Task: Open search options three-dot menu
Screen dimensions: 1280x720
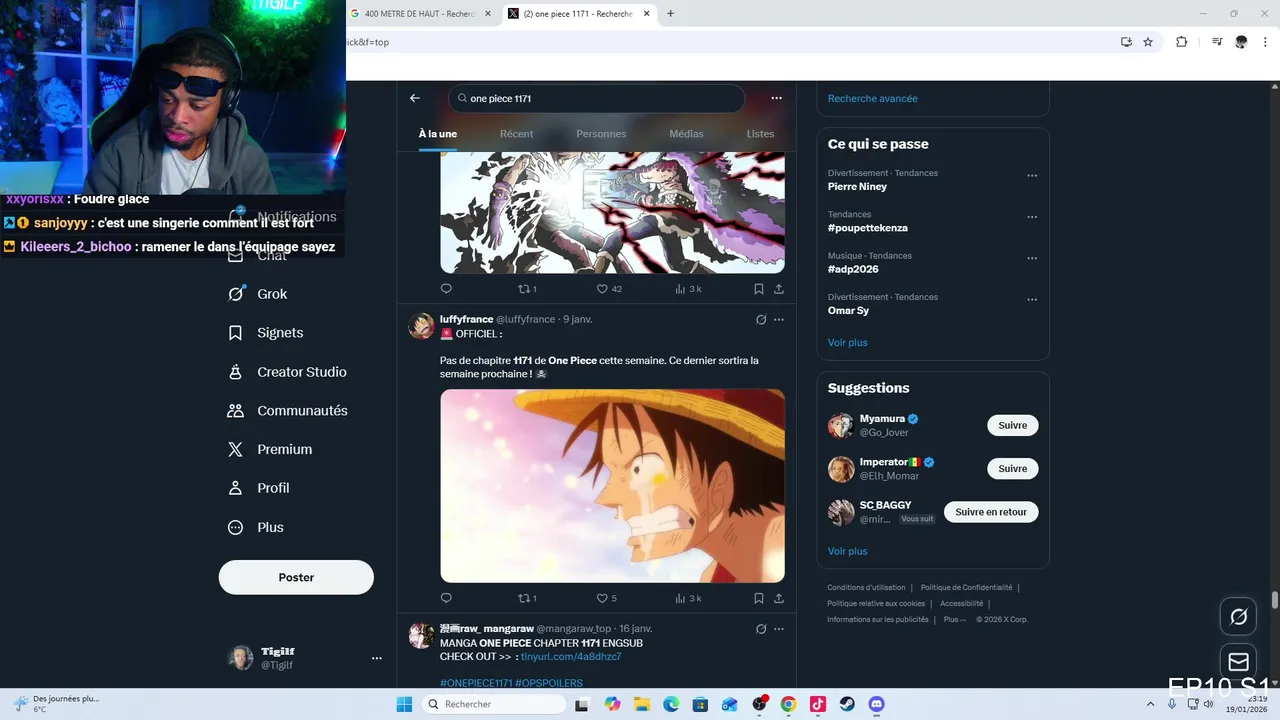Action: [776, 98]
